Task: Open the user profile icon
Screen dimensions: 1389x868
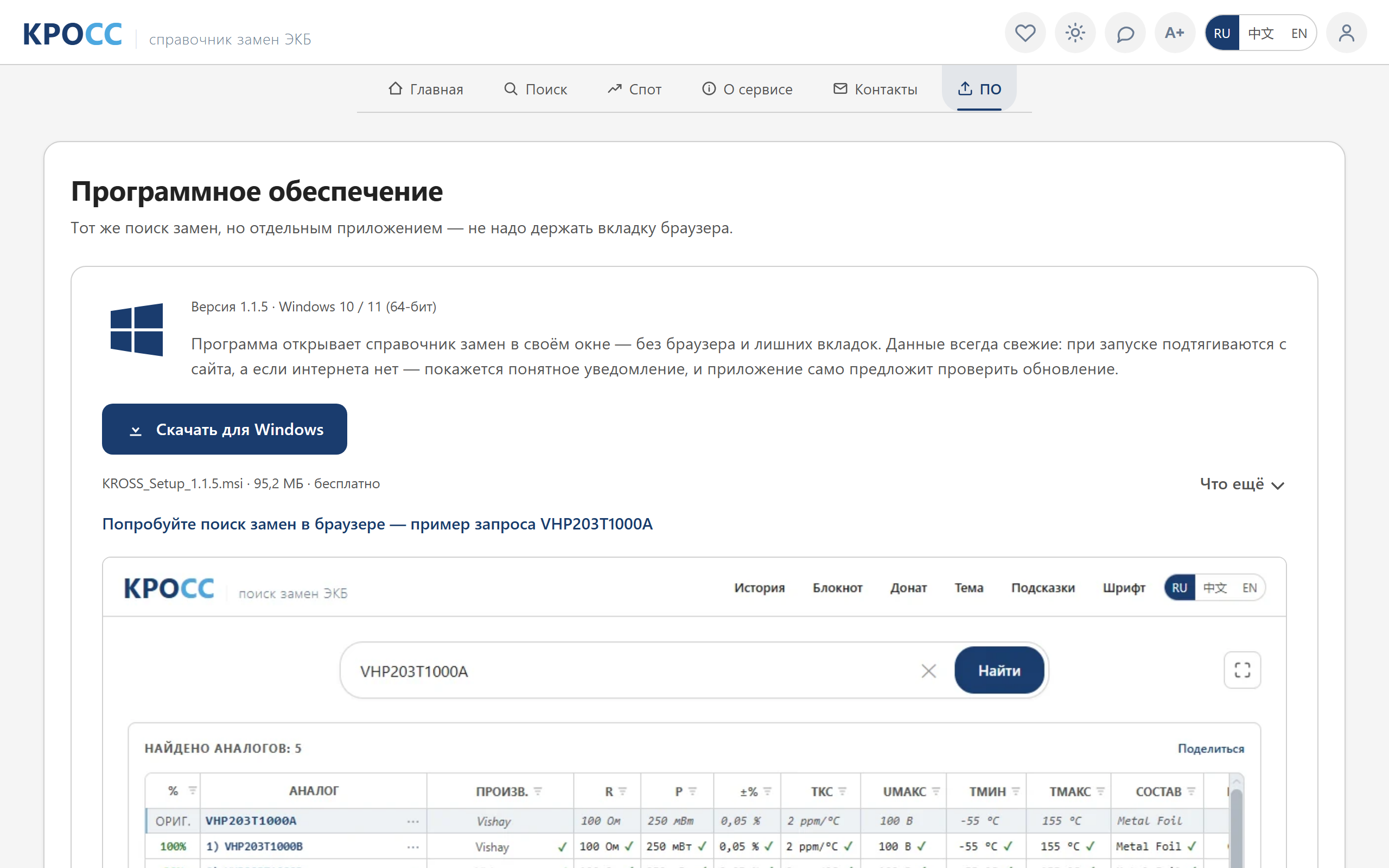Action: pyautogui.click(x=1346, y=33)
